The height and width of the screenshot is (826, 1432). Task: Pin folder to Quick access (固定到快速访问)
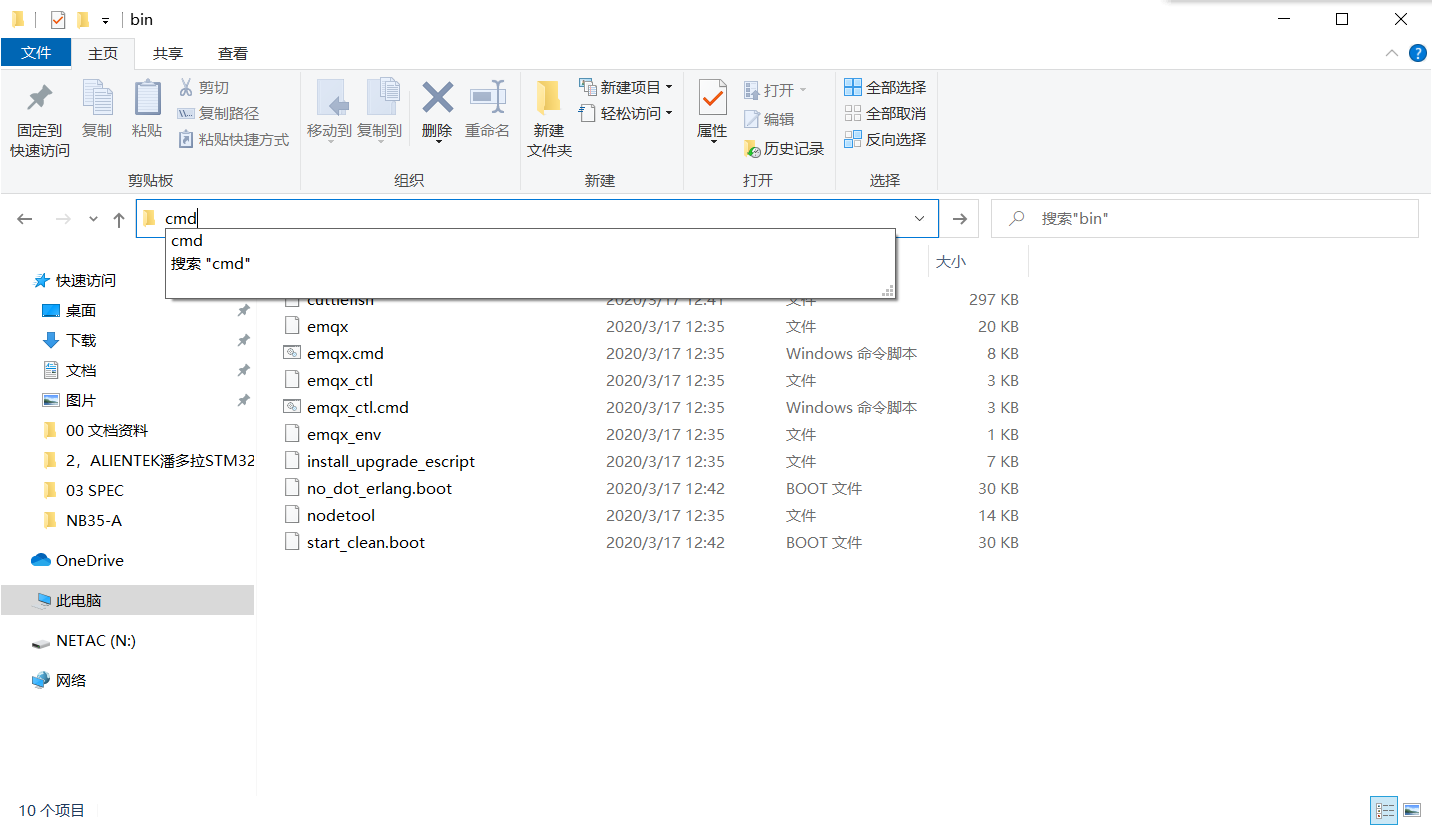[x=40, y=119]
